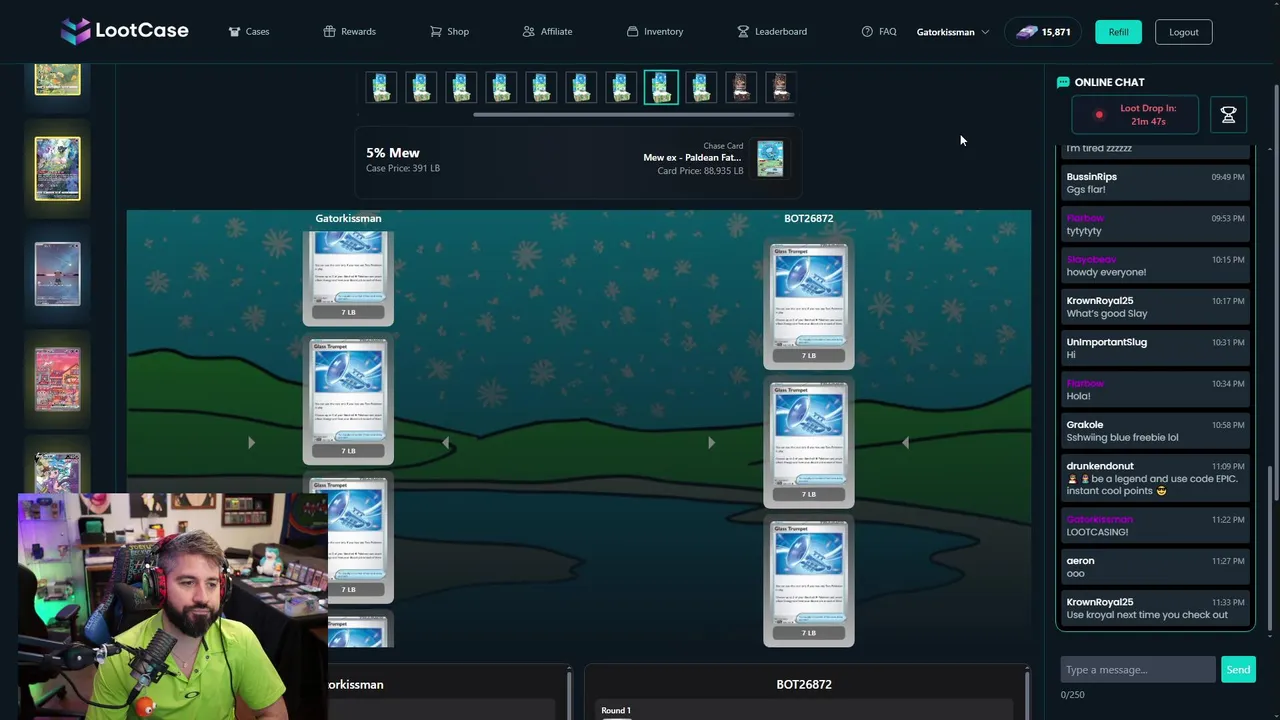Click the 'howdy everyone!' chat message

1106,272
